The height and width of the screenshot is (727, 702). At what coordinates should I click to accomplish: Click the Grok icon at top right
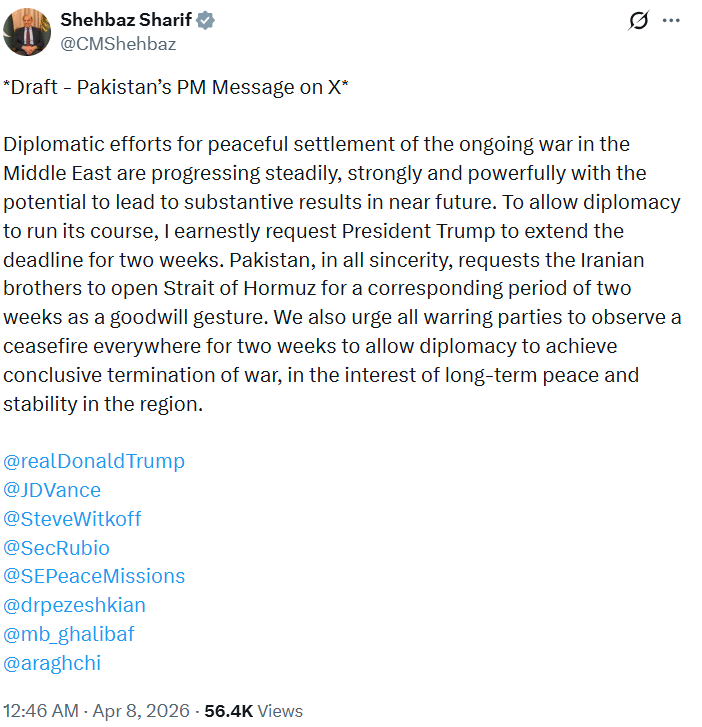638,21
